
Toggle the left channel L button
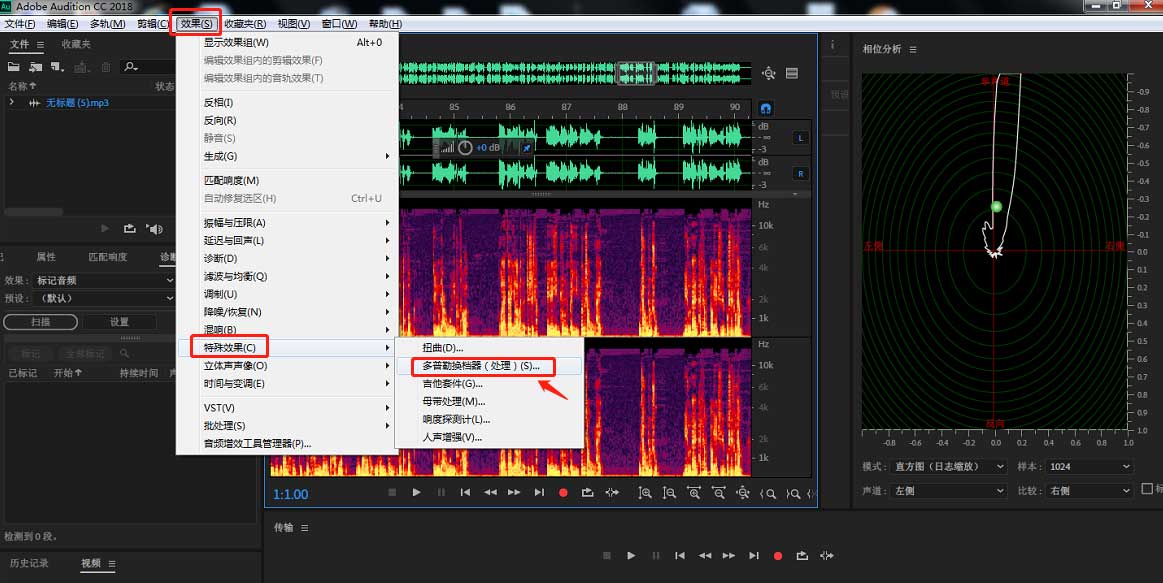click(x=800, y=138)
